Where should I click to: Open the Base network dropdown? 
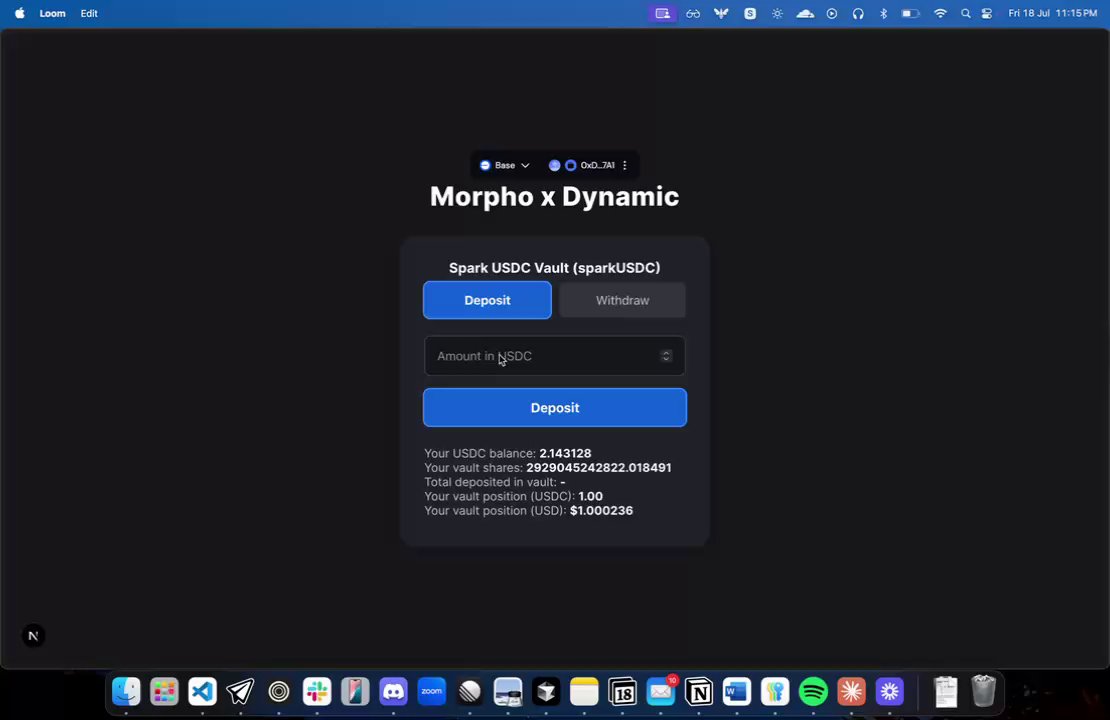click(x=505, y=165)
